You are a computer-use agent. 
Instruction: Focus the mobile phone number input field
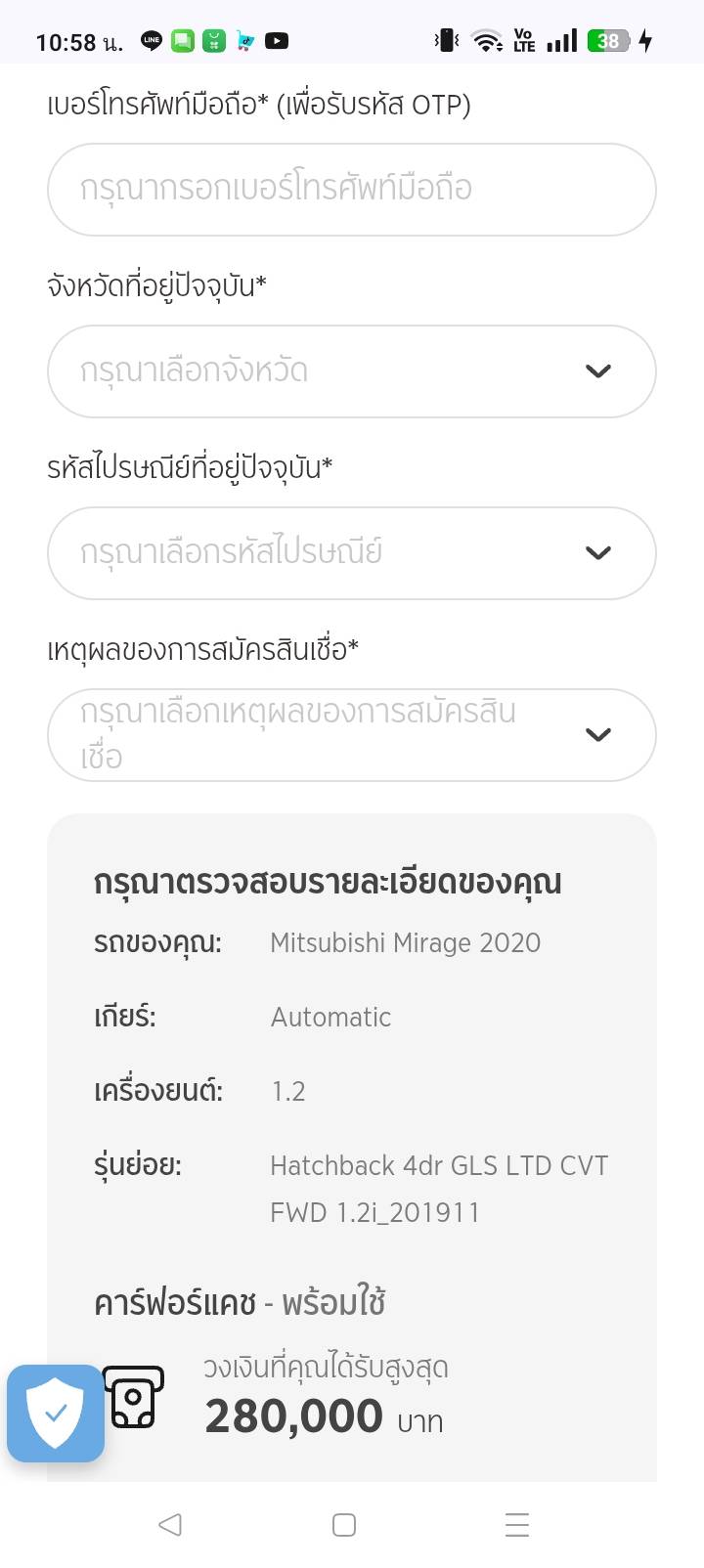(351, 190)
